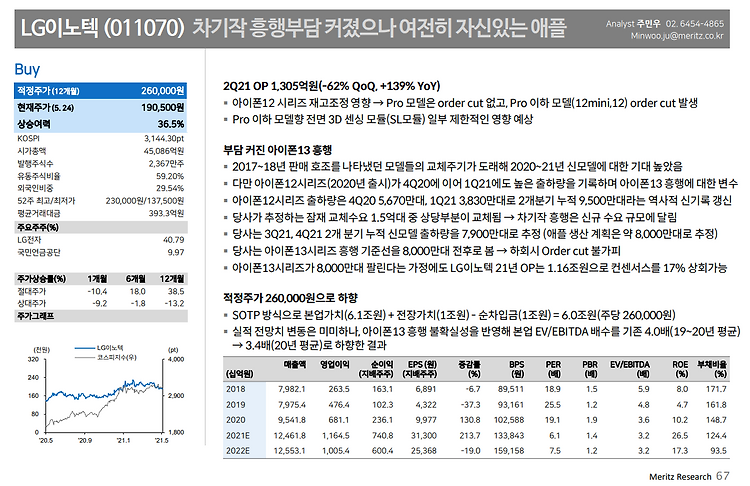Click the market cap value 45,086억원
The image size is (750, 486).
point(164,151)
